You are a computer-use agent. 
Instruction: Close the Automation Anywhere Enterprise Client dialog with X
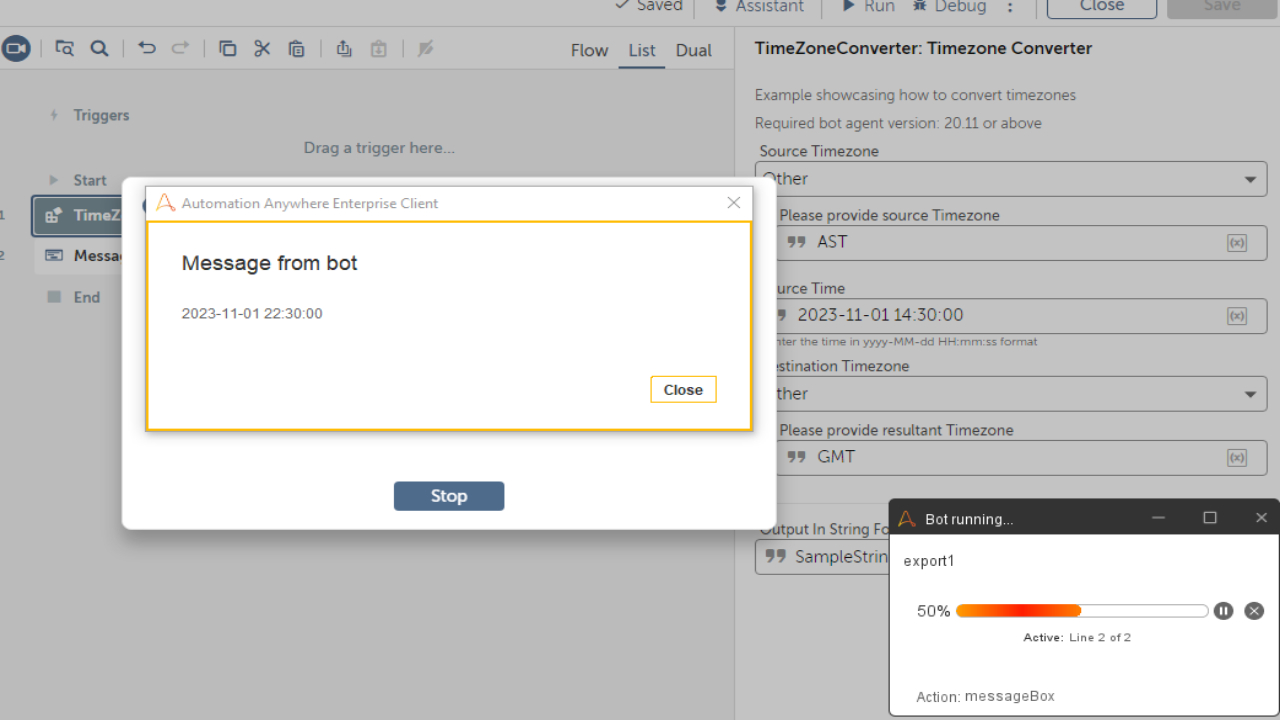point(734,203)
